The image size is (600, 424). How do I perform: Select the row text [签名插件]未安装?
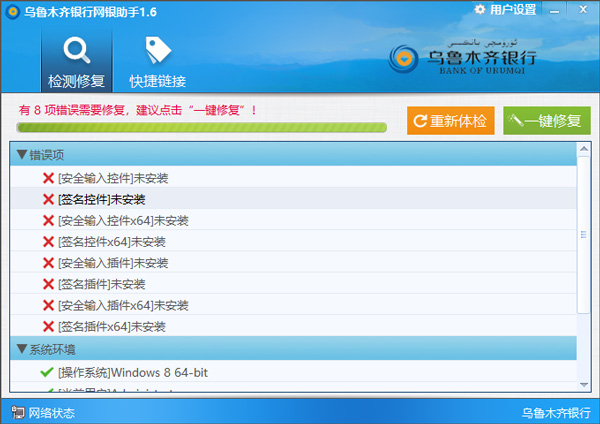(x=101, y=284)
